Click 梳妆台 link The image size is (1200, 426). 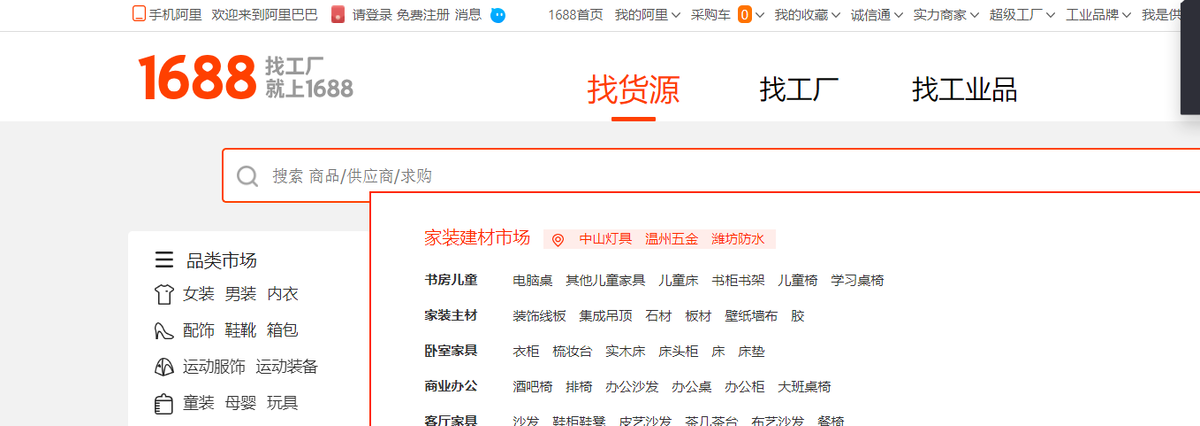point(572,352)
